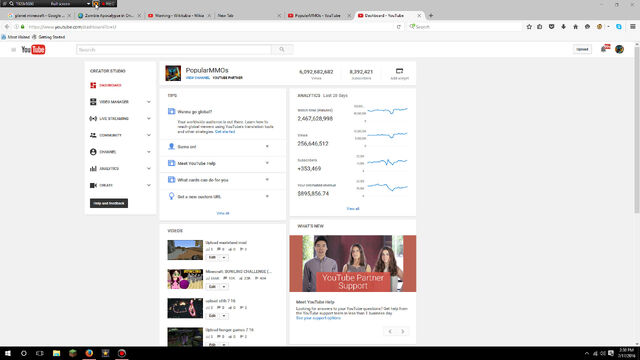Click the browser reload button
Viewport: 640px width, 360px height.
tap(399, 27)
